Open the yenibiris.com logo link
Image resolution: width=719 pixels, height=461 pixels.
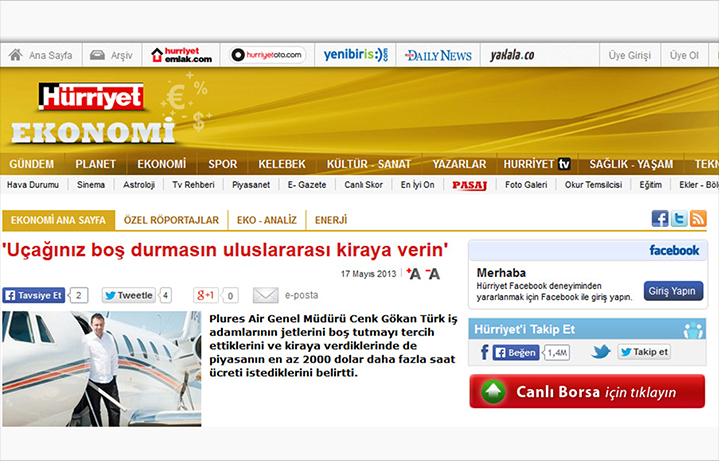tap(356, 55)
